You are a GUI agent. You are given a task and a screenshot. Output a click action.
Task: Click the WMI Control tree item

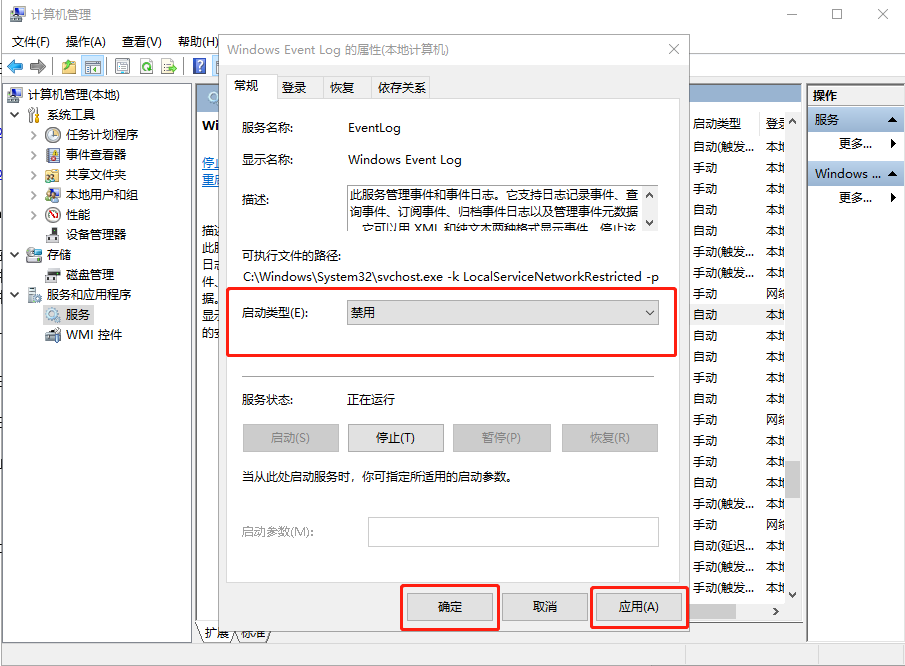coord(93,335)
